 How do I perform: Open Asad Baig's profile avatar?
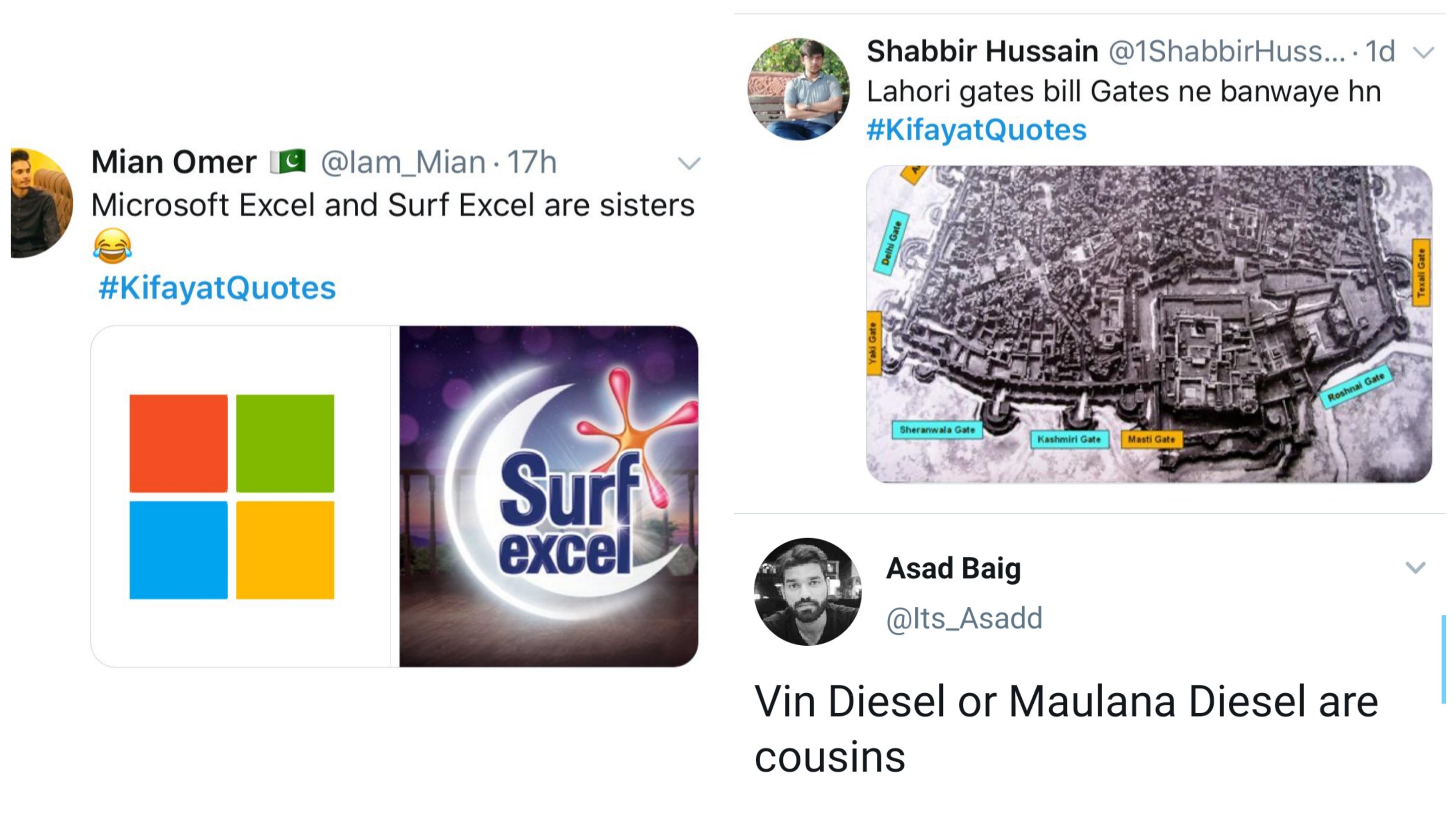click(808, 591)
